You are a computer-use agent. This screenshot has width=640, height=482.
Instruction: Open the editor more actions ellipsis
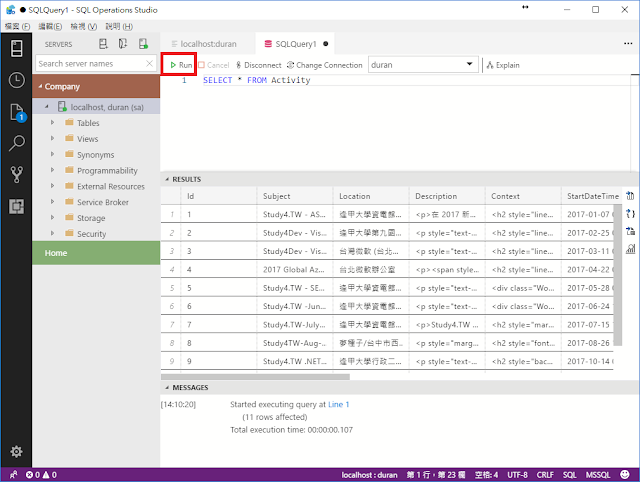click(x=628, y=43)
